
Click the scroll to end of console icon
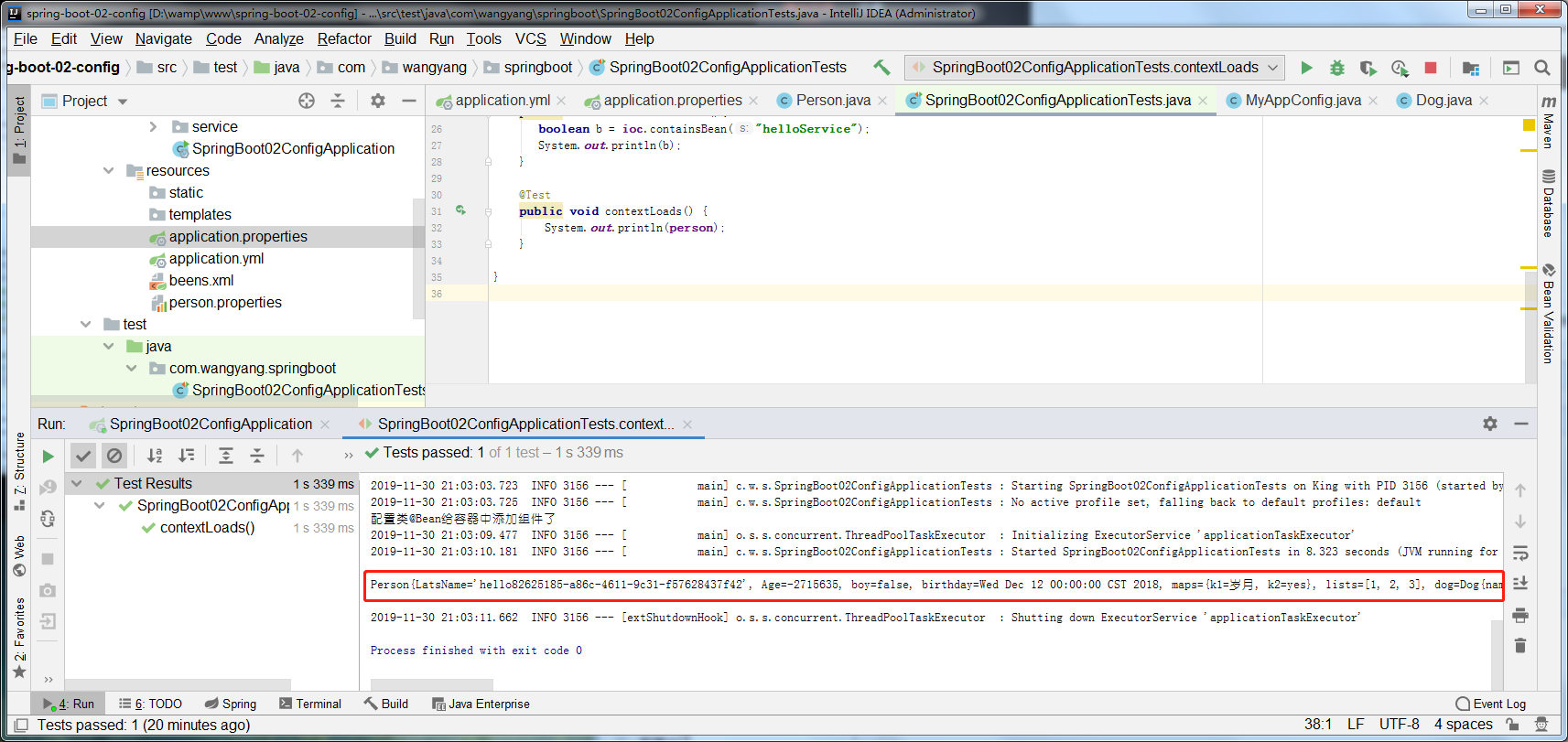1520,584
